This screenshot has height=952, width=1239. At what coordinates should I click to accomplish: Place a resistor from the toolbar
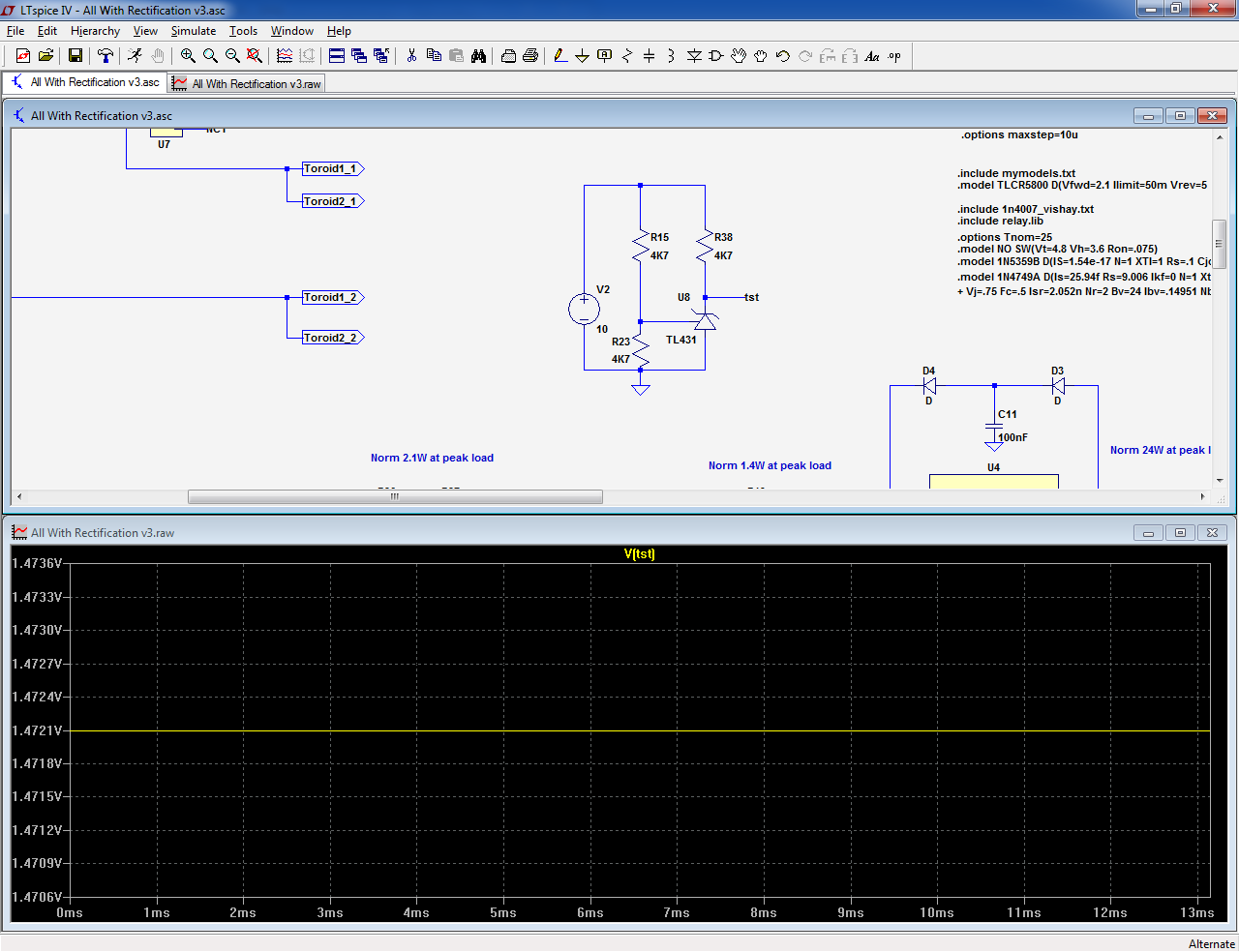click(x=627, y=56)
